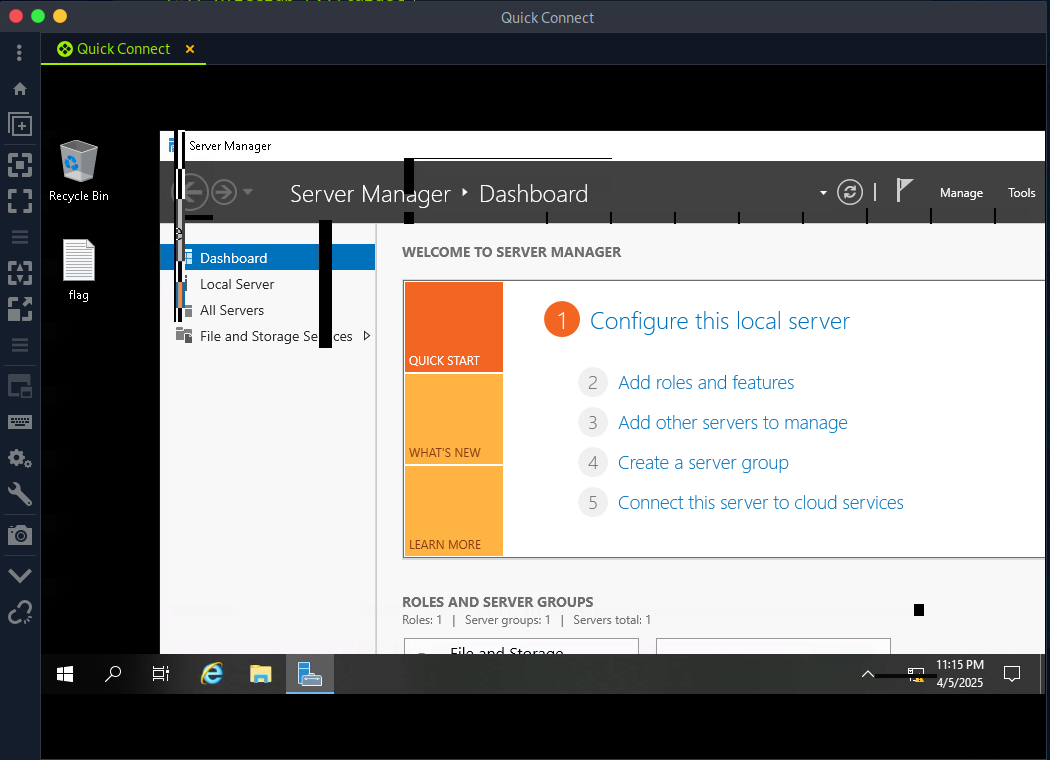Open the notifications flag icon
The height and width of the screenshot is (760, 1050).
click(x=904, y=191)
